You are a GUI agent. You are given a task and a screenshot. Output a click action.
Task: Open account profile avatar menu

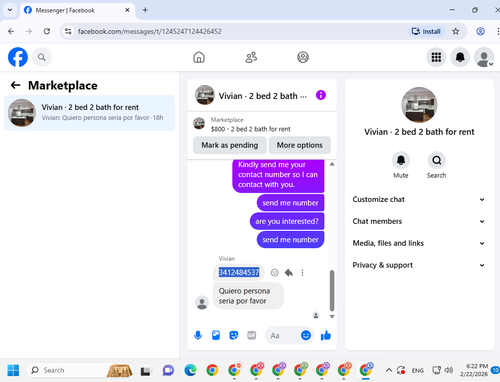click(484, 57)
